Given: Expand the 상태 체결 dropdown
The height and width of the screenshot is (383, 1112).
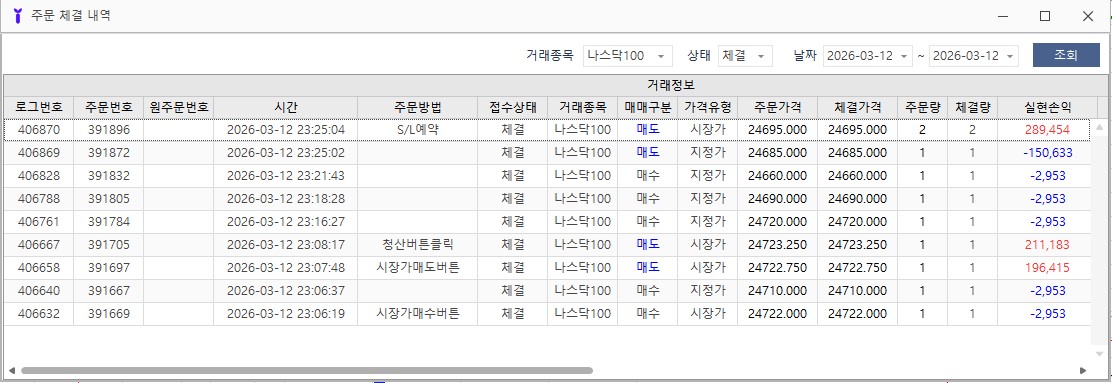Looking at the screenshot, I should coord(745,55).
